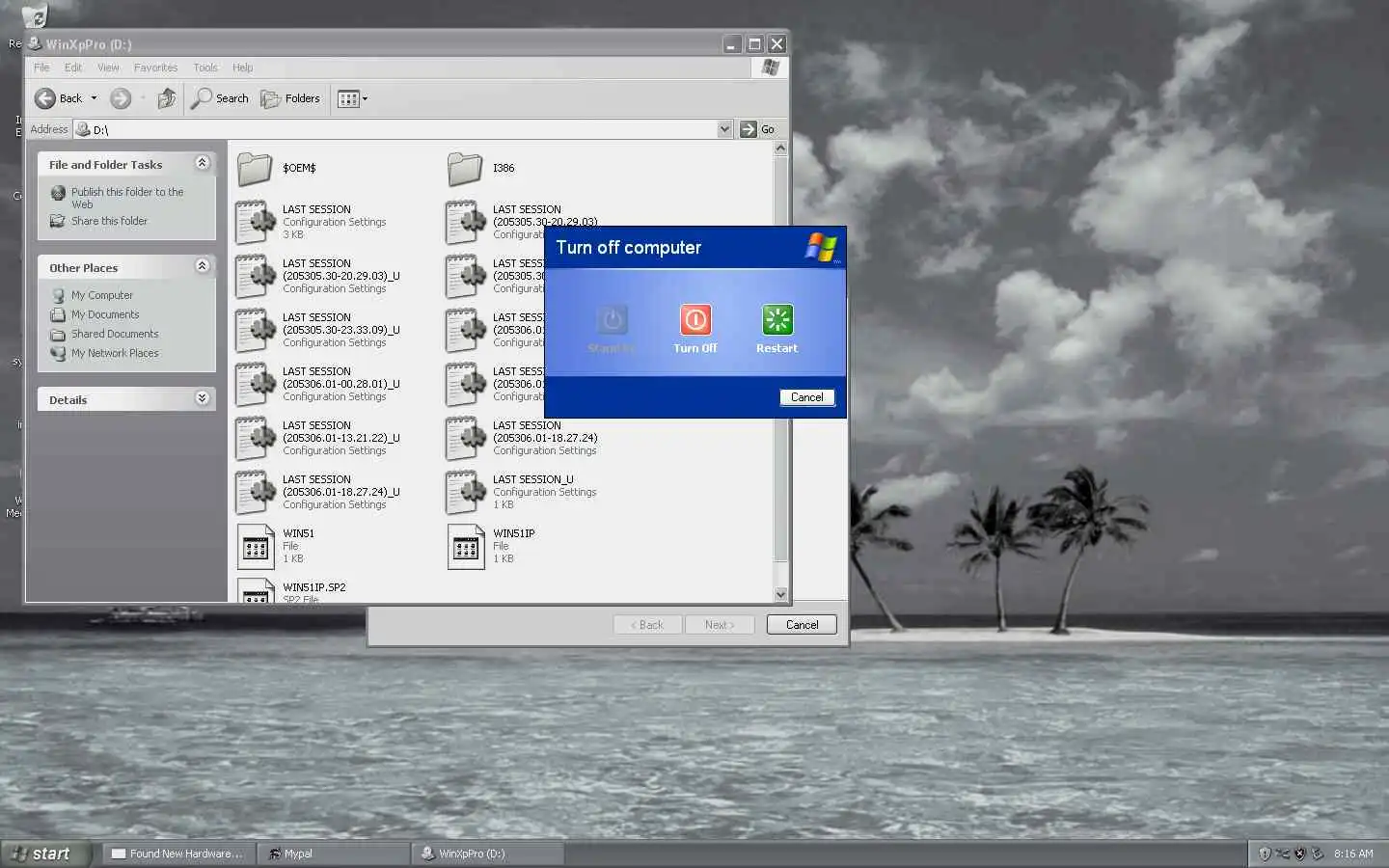Open the Recycle Bin desktop icon
The width and height of the screenshot is (1389, 868).
click(34, 15)
